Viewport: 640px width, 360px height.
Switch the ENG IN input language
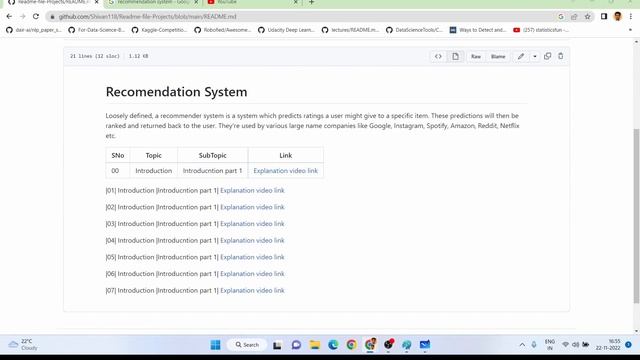click(550, 344)
